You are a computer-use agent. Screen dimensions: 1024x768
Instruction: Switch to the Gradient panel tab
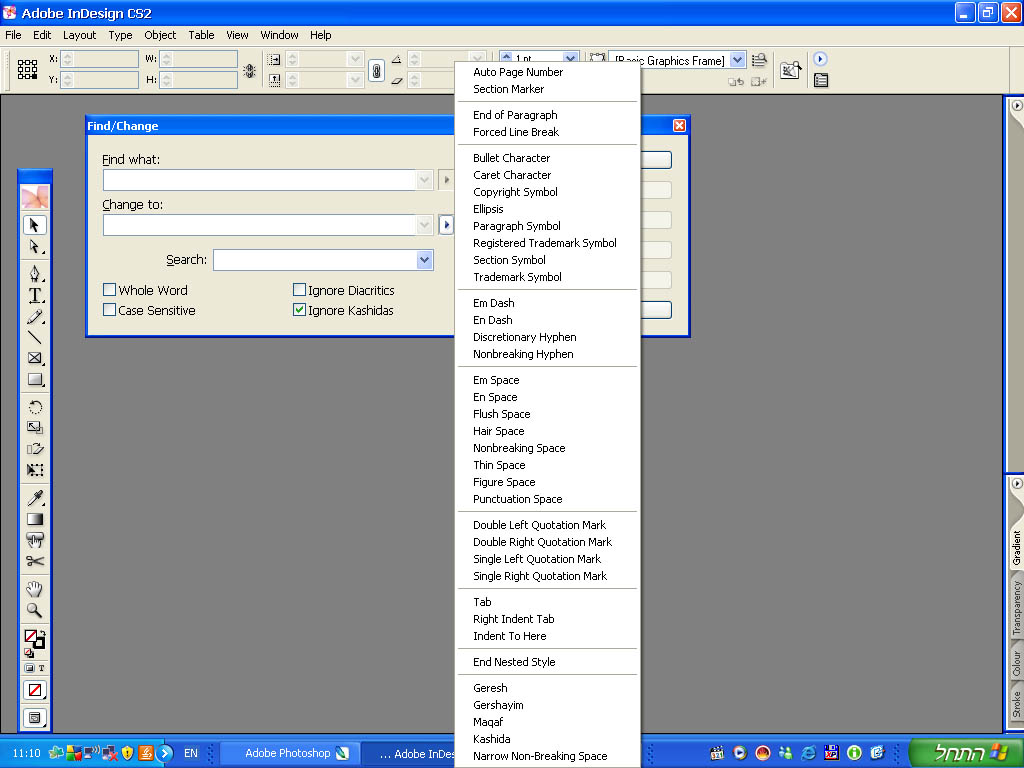[x=1016, y=547]
